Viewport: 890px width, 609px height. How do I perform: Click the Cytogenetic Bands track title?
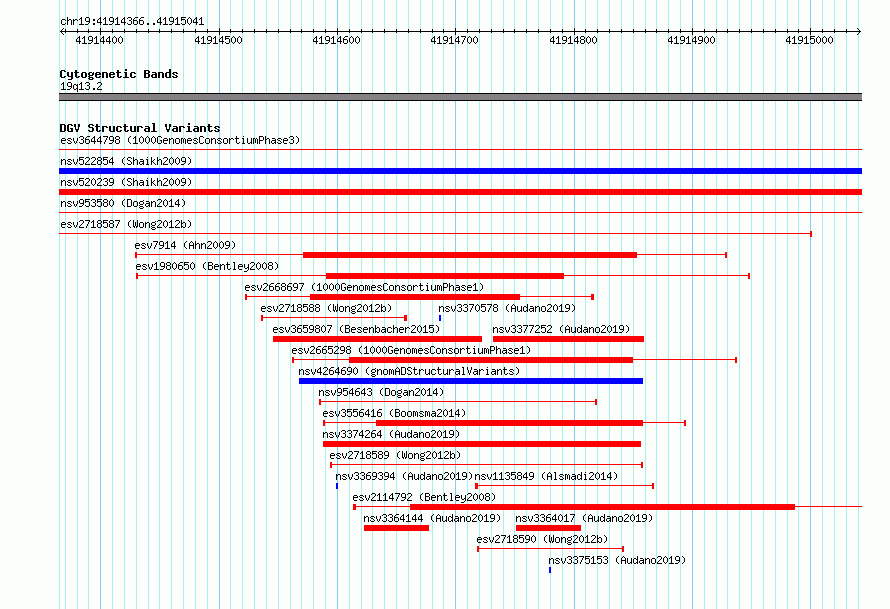pyautogui.click(x=119, y=74)
